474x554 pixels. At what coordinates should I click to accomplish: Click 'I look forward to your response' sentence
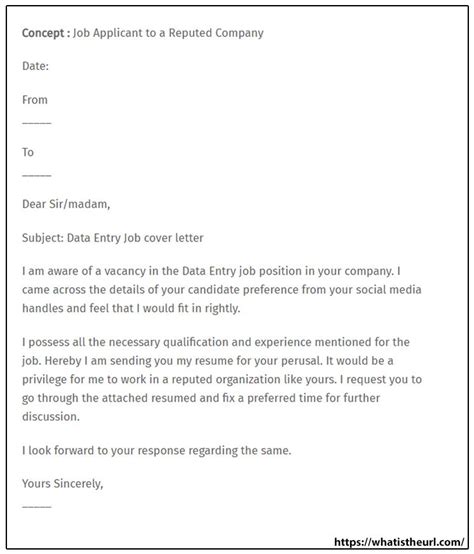(156, 450)
